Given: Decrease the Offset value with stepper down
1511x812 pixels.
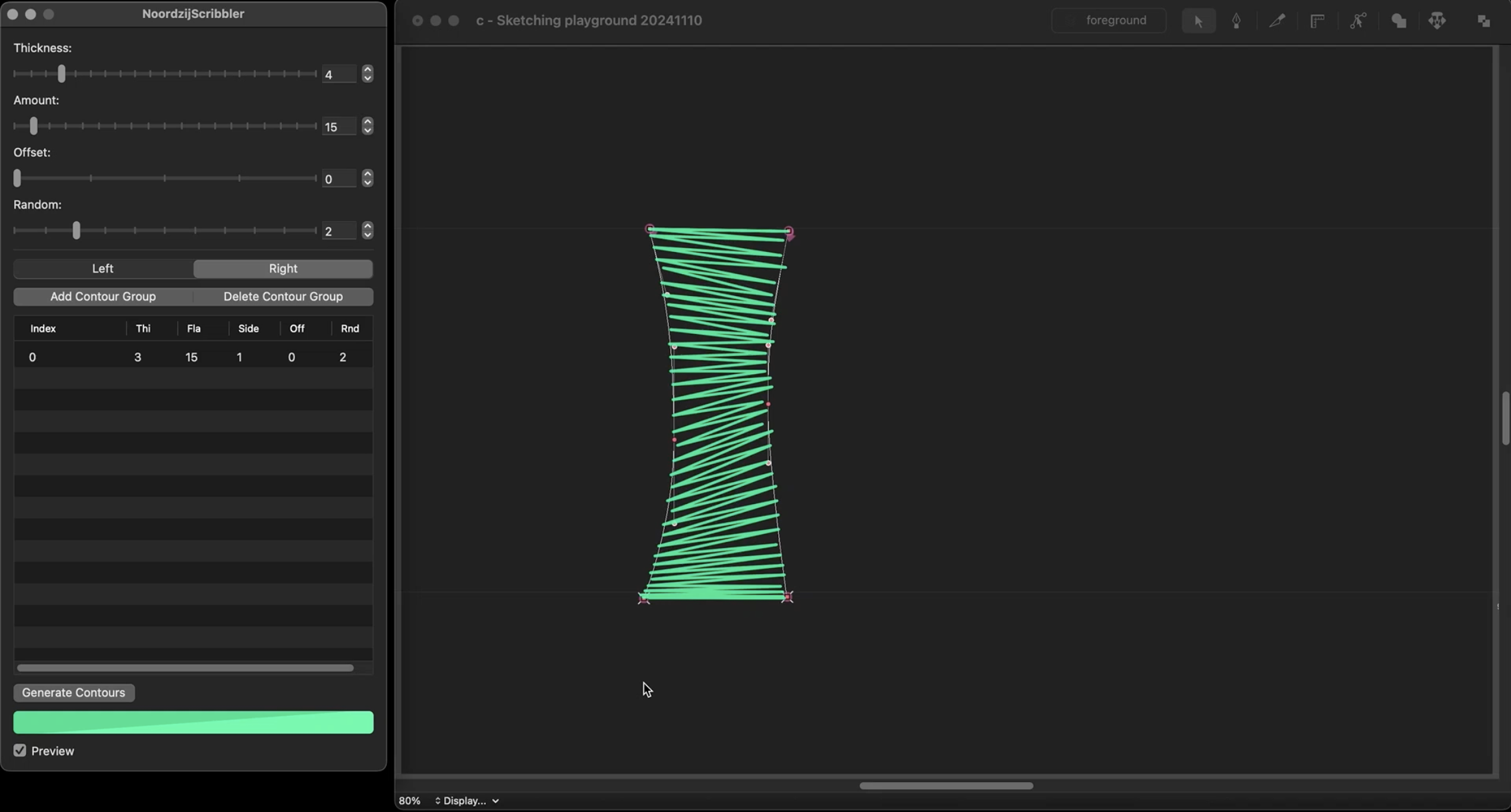Looking at the screenshot, I should [367, 182].
